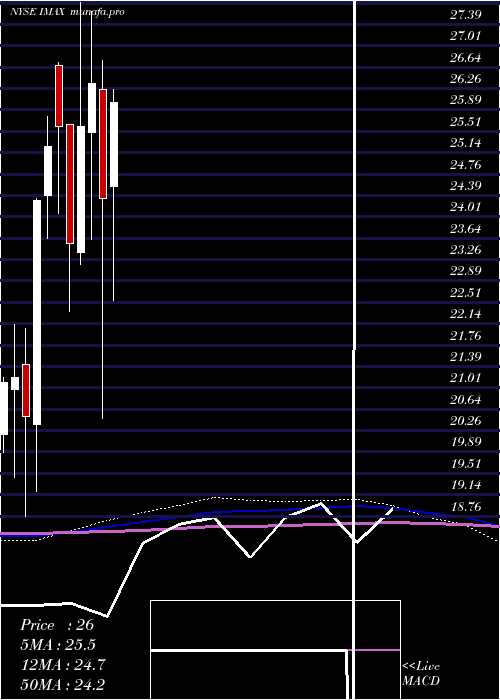
Task: Click the price label 20.26
Action: point(465,421)
